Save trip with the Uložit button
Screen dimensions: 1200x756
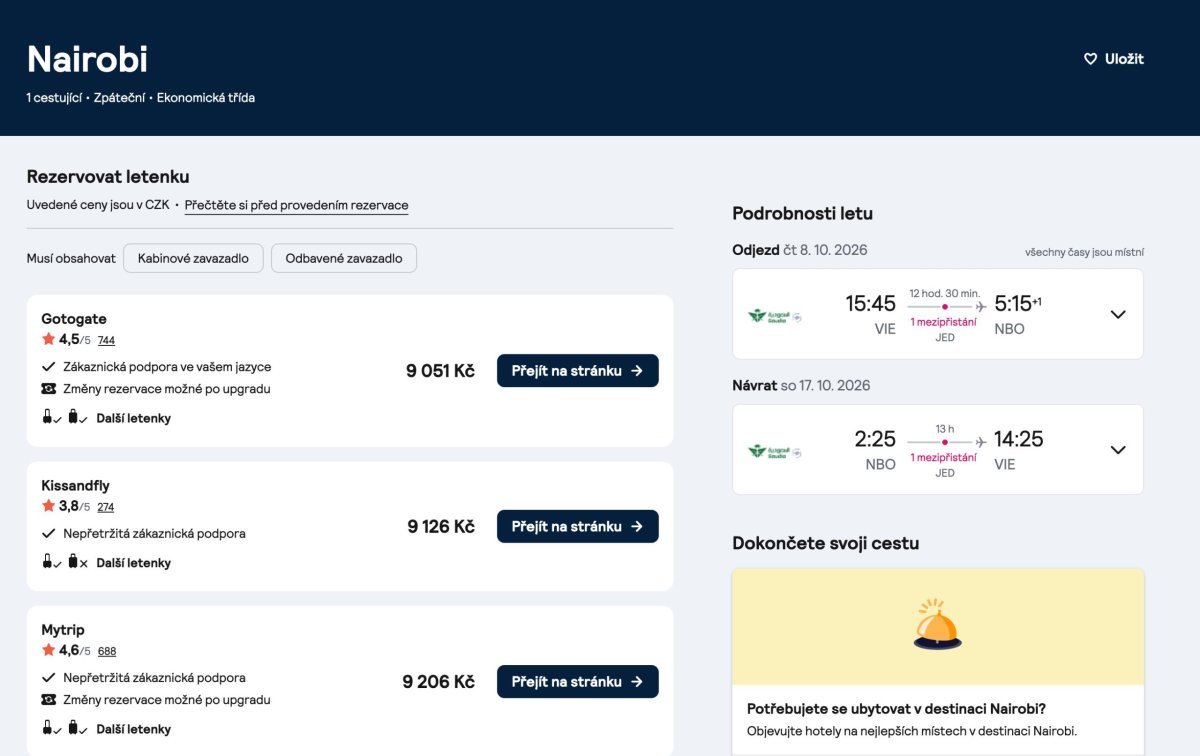(x=1114, y=59)
